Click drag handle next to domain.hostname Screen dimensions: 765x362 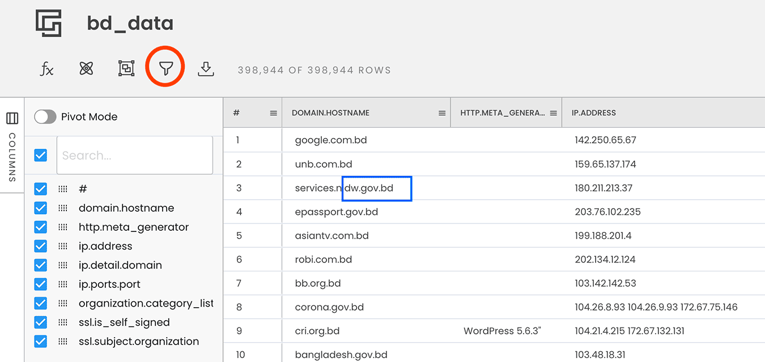[62, 208]
